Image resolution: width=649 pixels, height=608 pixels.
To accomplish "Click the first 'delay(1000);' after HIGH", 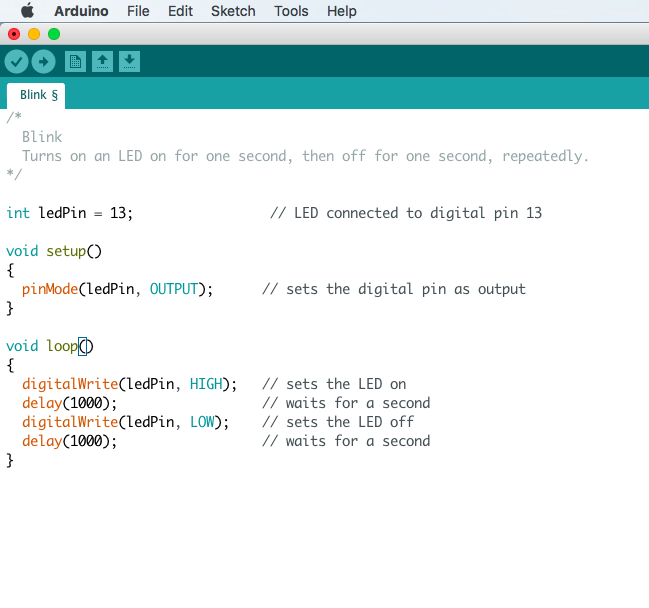I will pos(70,403).
